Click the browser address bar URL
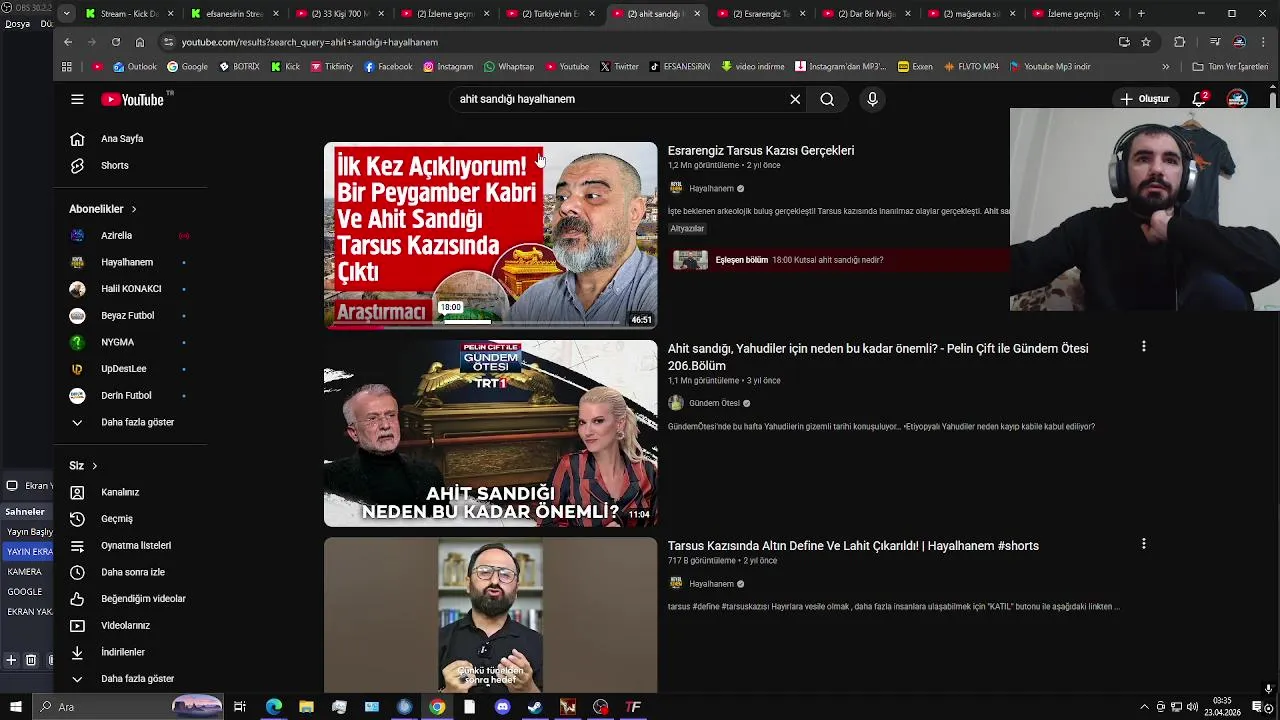 point(310,42)
